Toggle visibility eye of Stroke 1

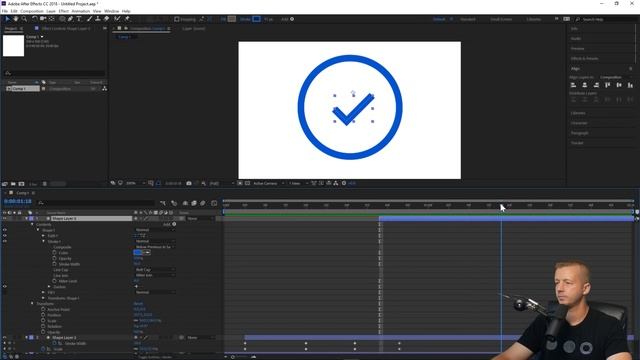tap(5, 242)
